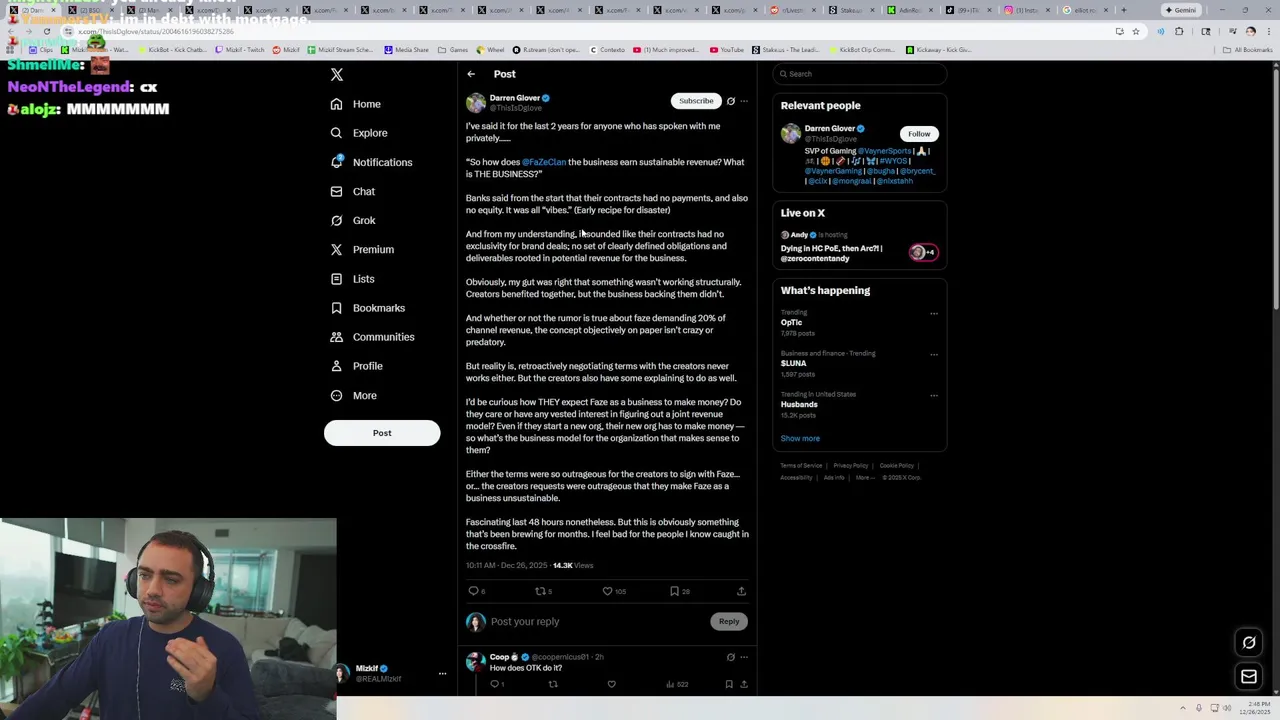1280x720 pixels.
Task: Expand the More sidebar menu
Action: pos(354,395)
